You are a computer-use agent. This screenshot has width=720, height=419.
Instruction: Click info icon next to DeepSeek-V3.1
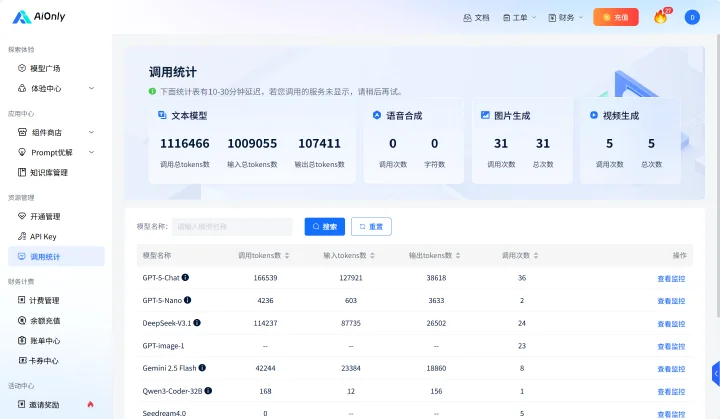coord(197,323)
